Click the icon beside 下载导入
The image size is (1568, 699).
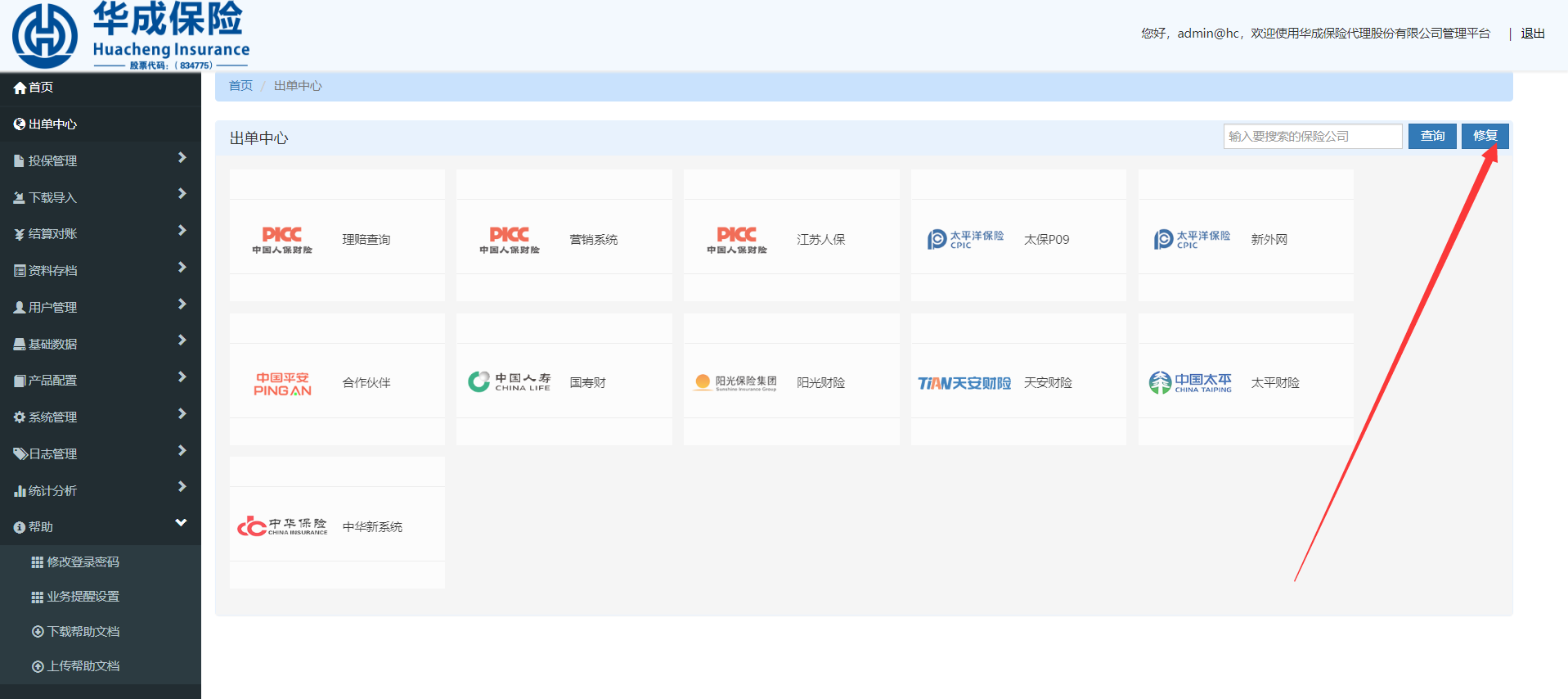(x=19, y=198)
